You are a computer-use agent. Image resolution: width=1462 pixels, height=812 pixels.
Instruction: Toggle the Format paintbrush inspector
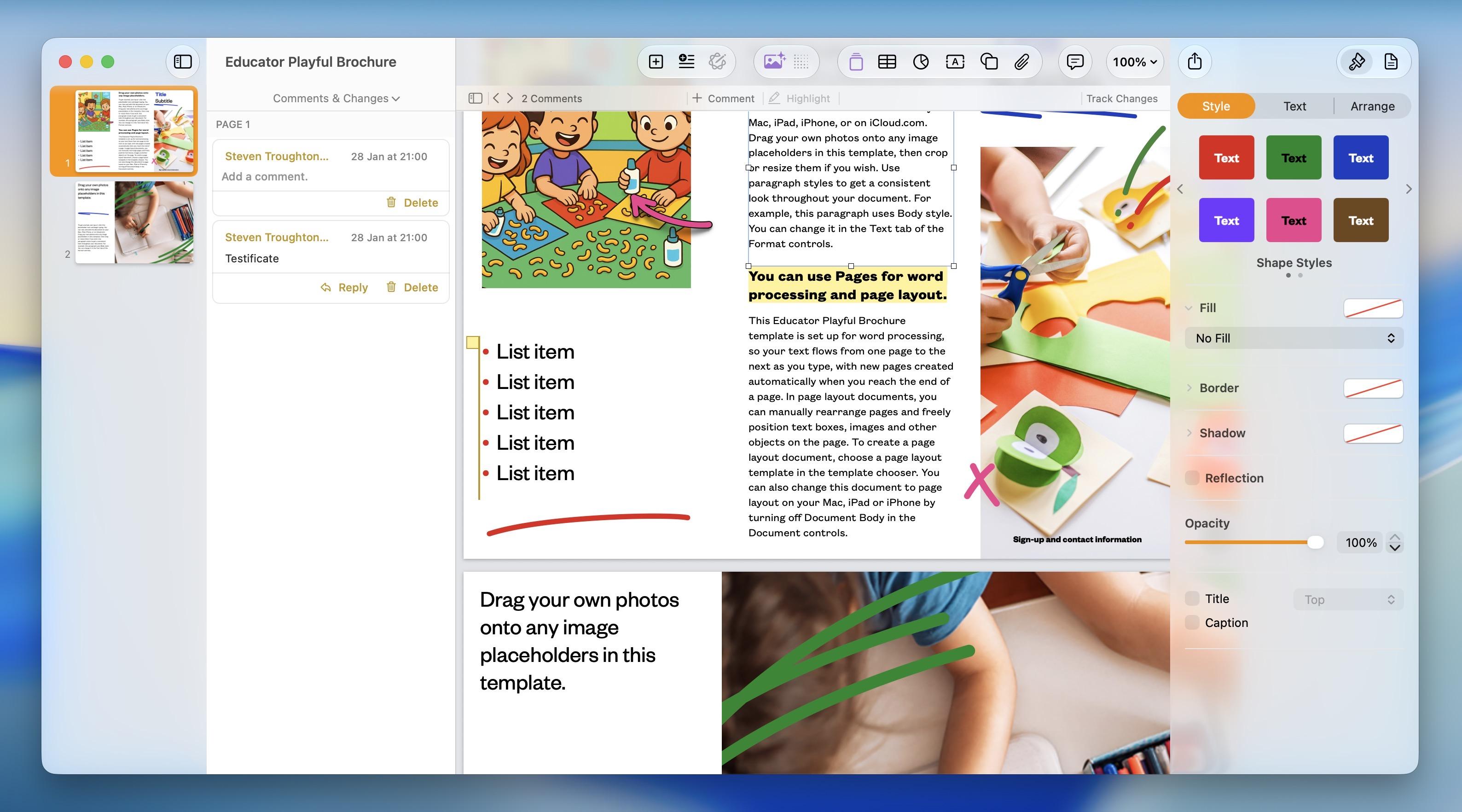click(x=1357, y=61)
